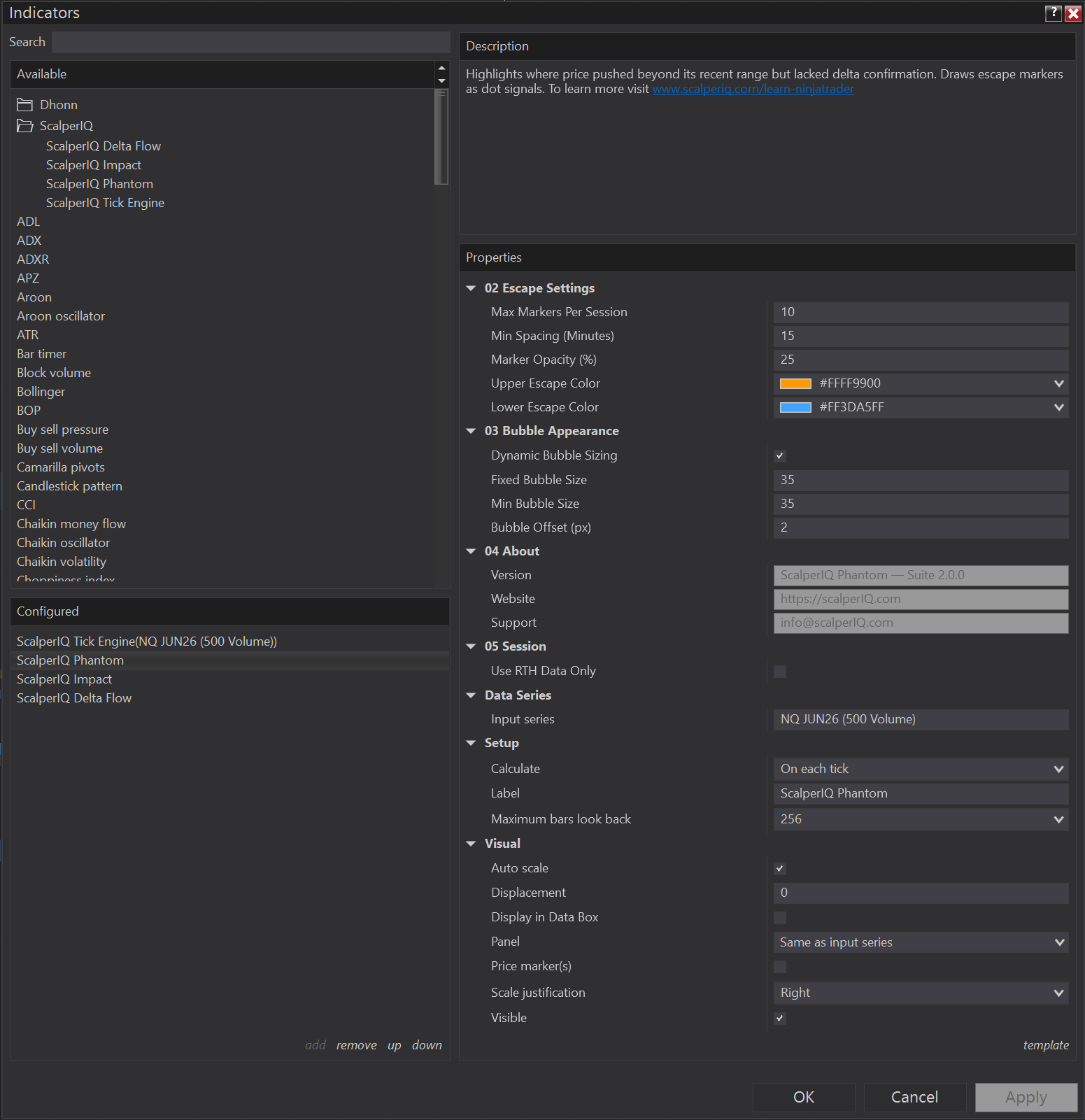Select ScalperIQ Phantom in Available list

[x=99, y=184]
